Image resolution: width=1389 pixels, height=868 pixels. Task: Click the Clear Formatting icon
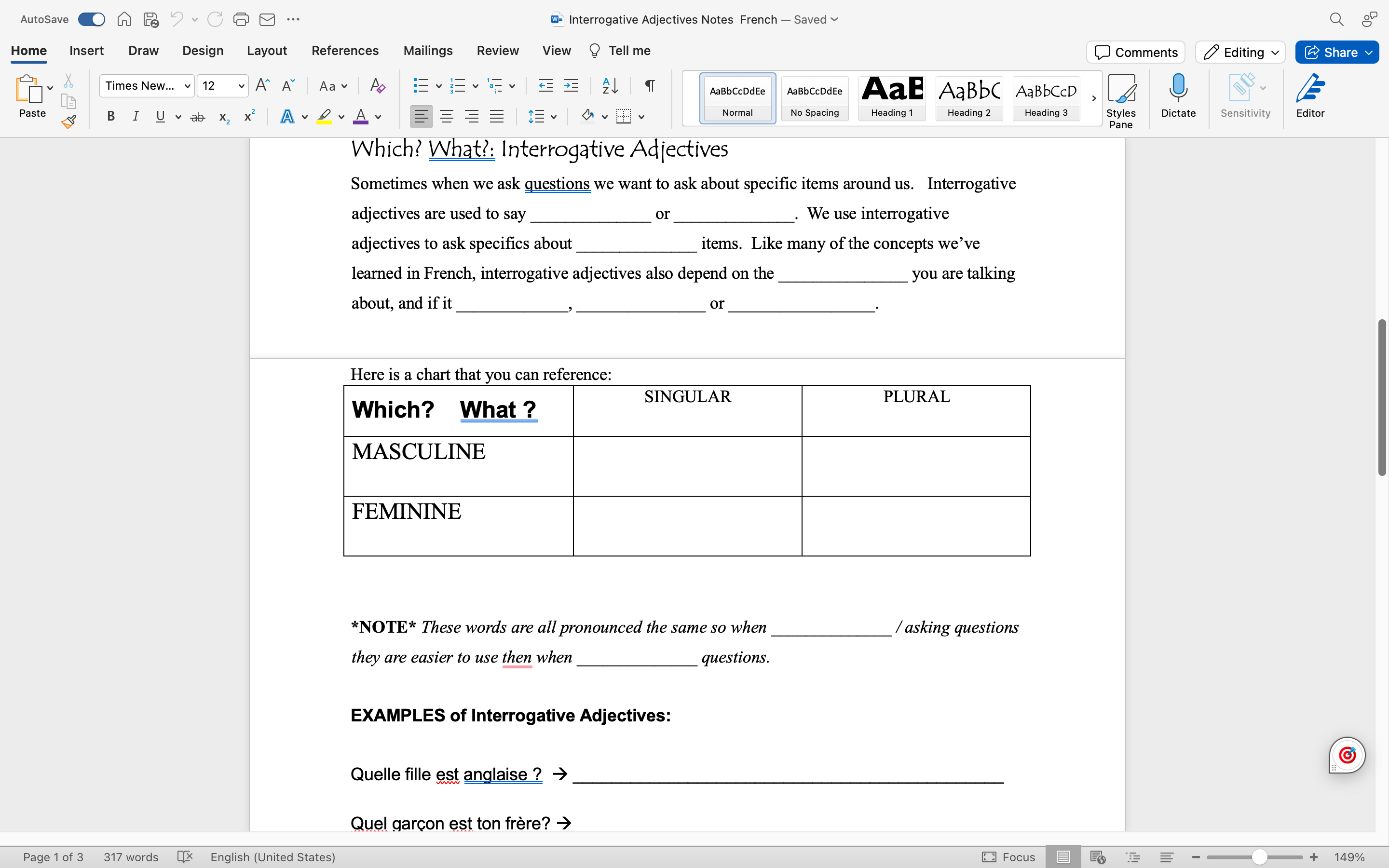pyautogui.click(x=377, y=86)
